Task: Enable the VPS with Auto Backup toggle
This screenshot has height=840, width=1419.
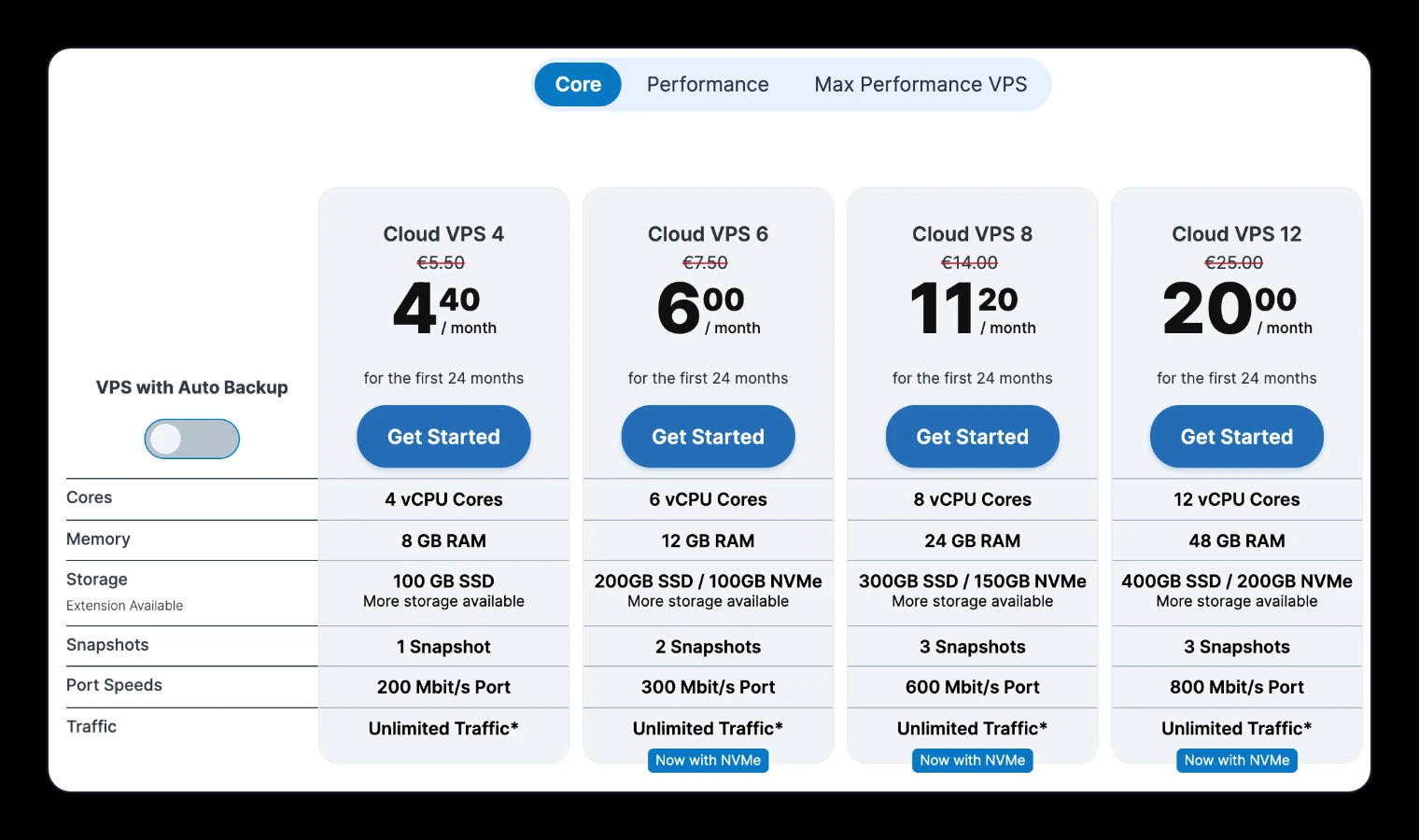Action: pos(191,439)
